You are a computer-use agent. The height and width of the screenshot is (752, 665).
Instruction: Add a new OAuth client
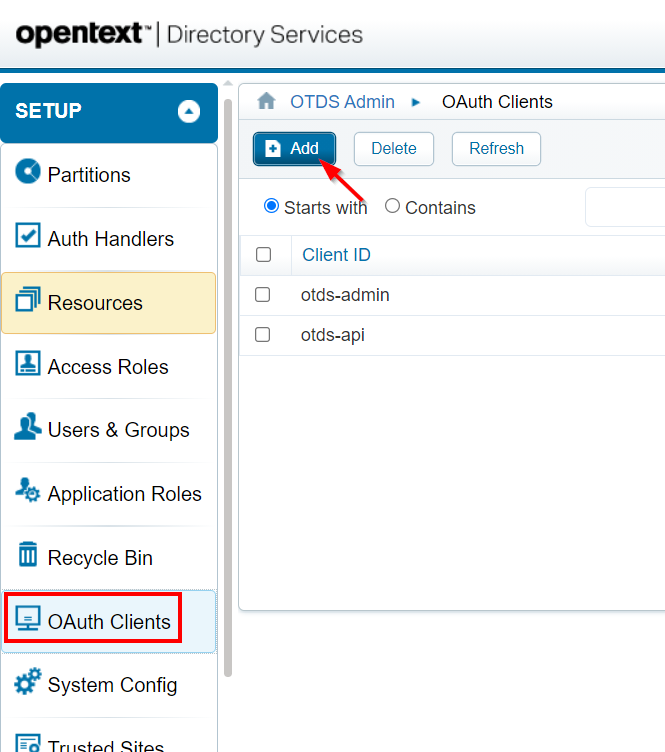[x=294, y=149]
